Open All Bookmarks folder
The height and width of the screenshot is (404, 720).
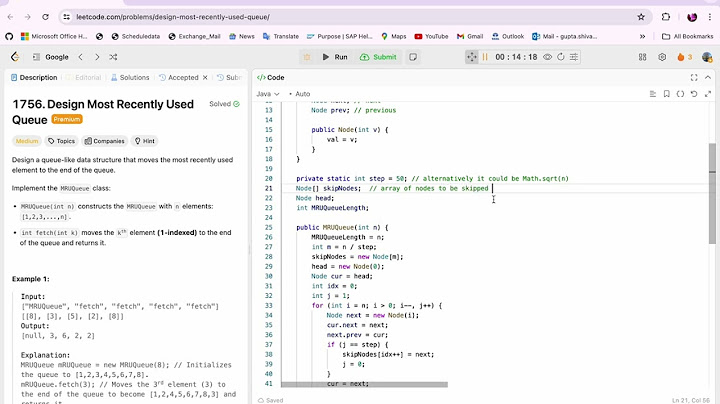pos(687,36)
